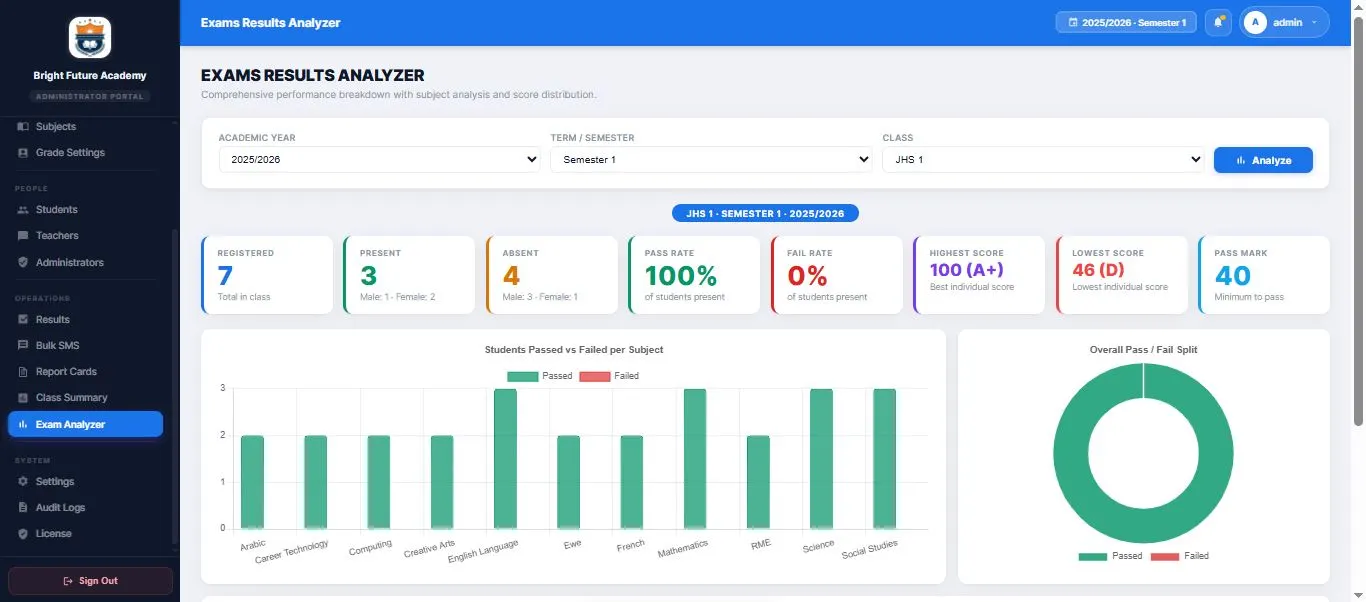Open Class Summary page
This screenshot has height=602, width=1366.
[x=85, y=398]
